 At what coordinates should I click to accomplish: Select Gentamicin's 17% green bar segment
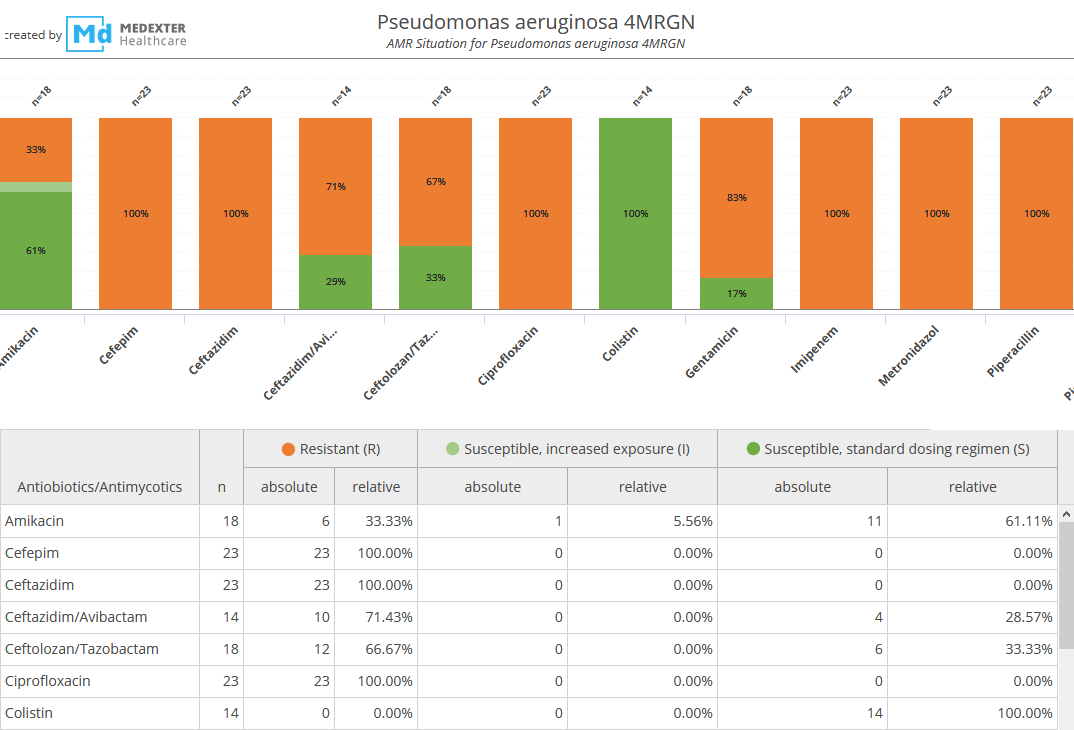click(x=736, y=293)
